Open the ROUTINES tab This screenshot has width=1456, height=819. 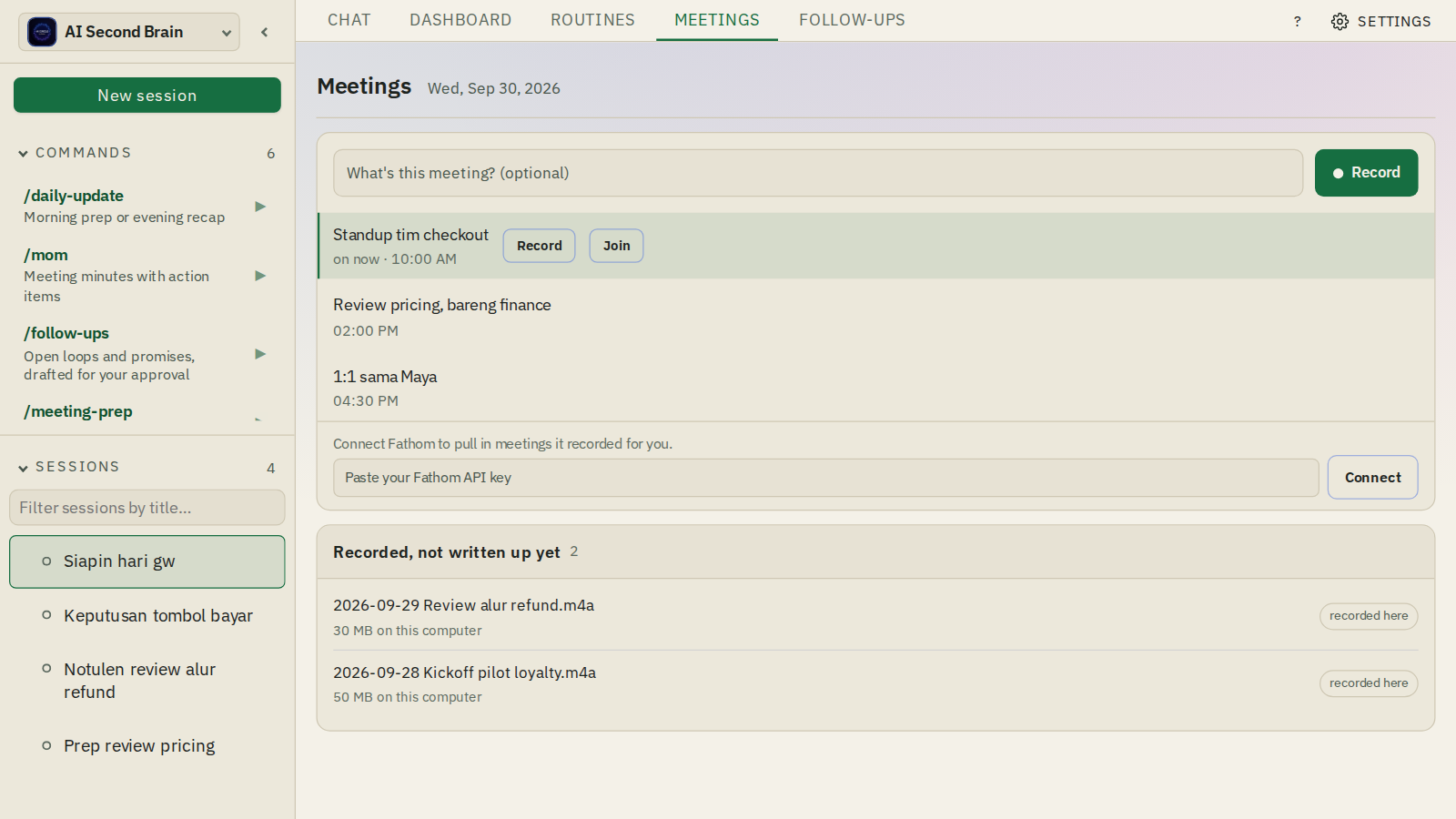[x=592, y=20]
